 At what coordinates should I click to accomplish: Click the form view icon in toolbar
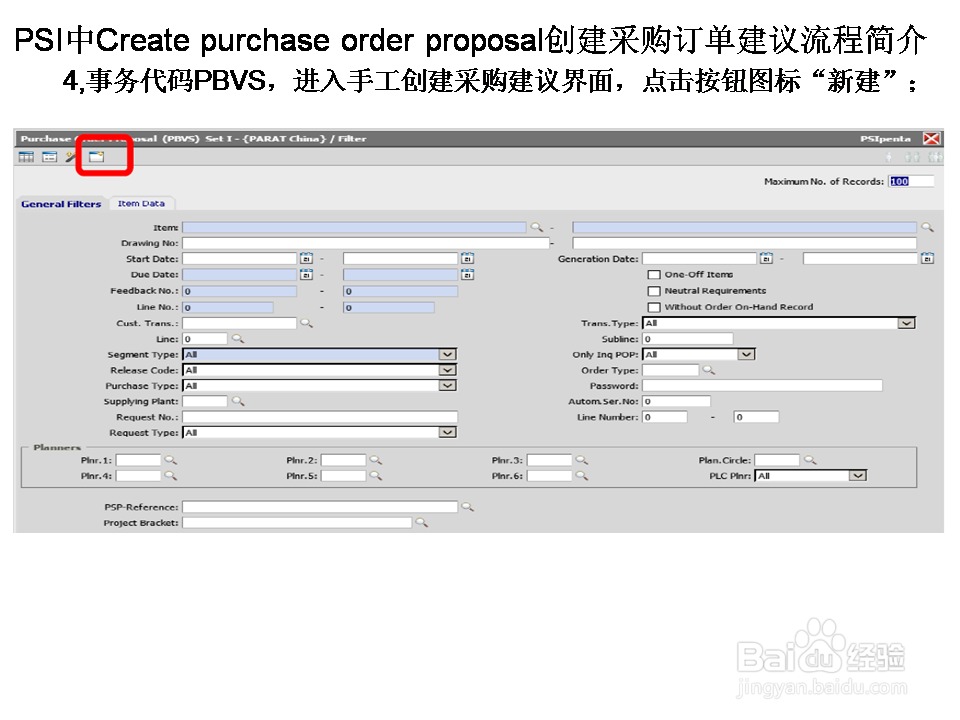tap(49, 157)
